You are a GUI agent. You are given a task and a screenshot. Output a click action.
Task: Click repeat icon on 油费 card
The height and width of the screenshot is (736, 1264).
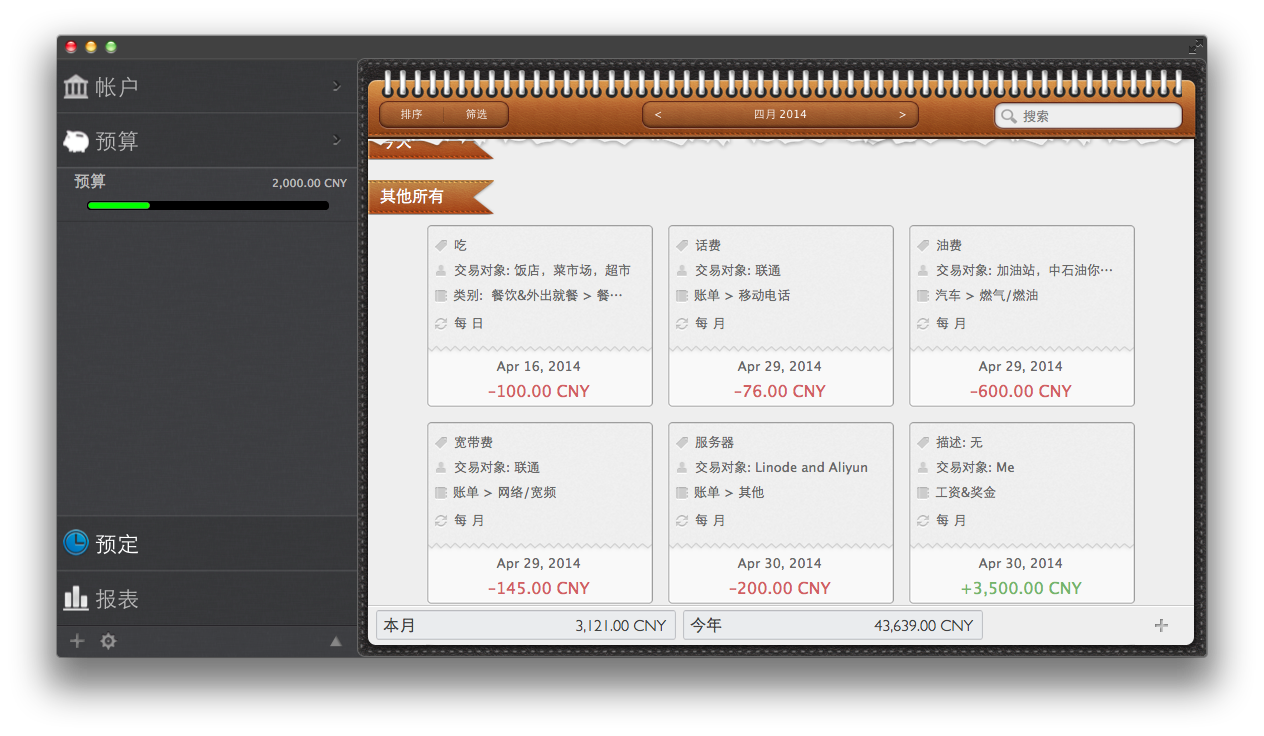(x=923, y=323)
